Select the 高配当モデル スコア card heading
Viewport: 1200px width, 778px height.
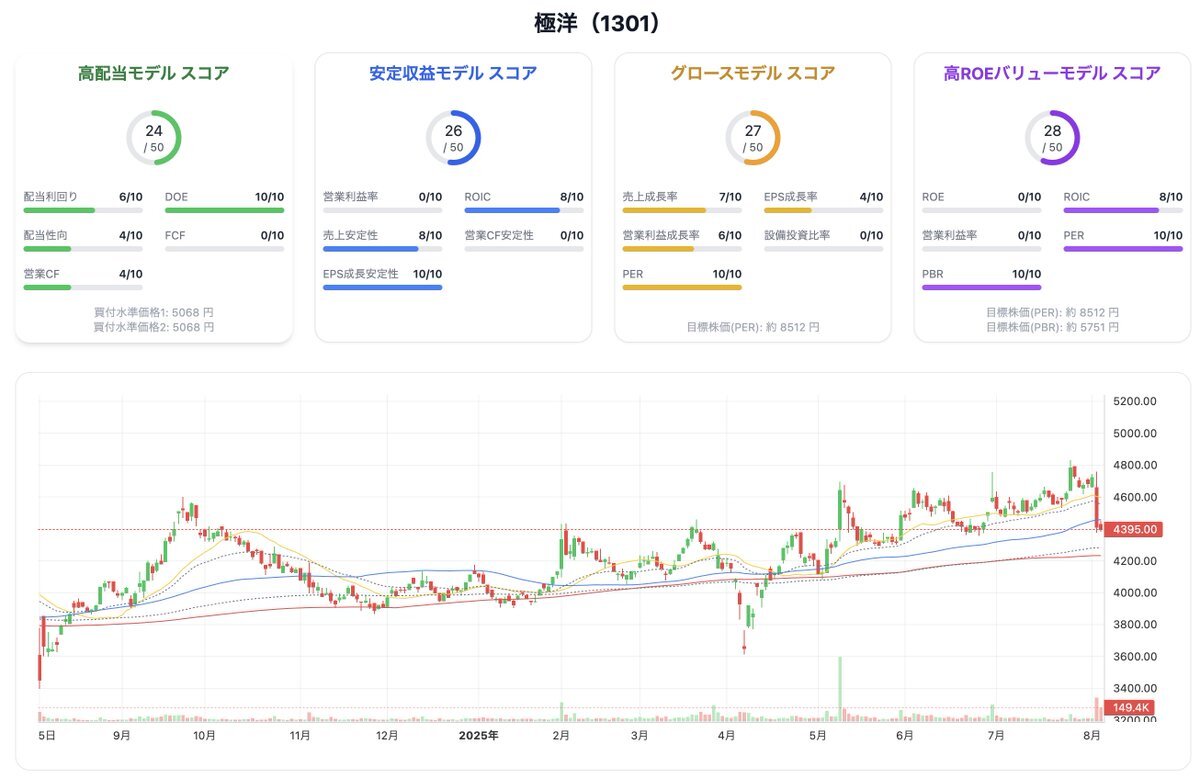coord(153,73)
